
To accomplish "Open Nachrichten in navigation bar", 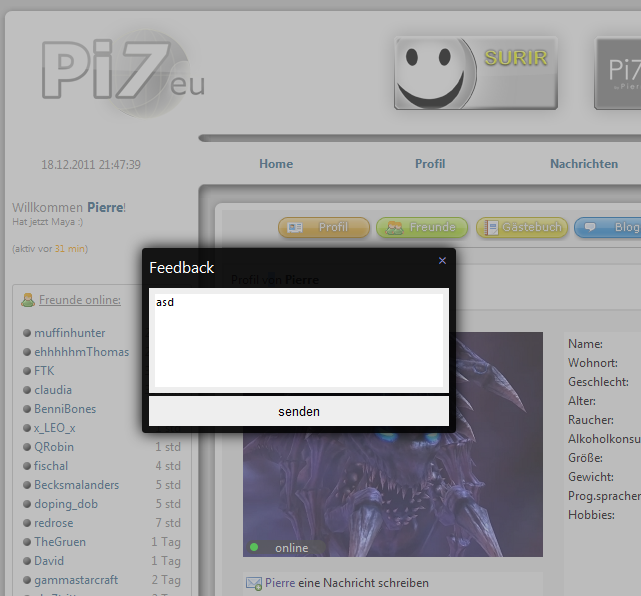I will click(x=584, y=164).
